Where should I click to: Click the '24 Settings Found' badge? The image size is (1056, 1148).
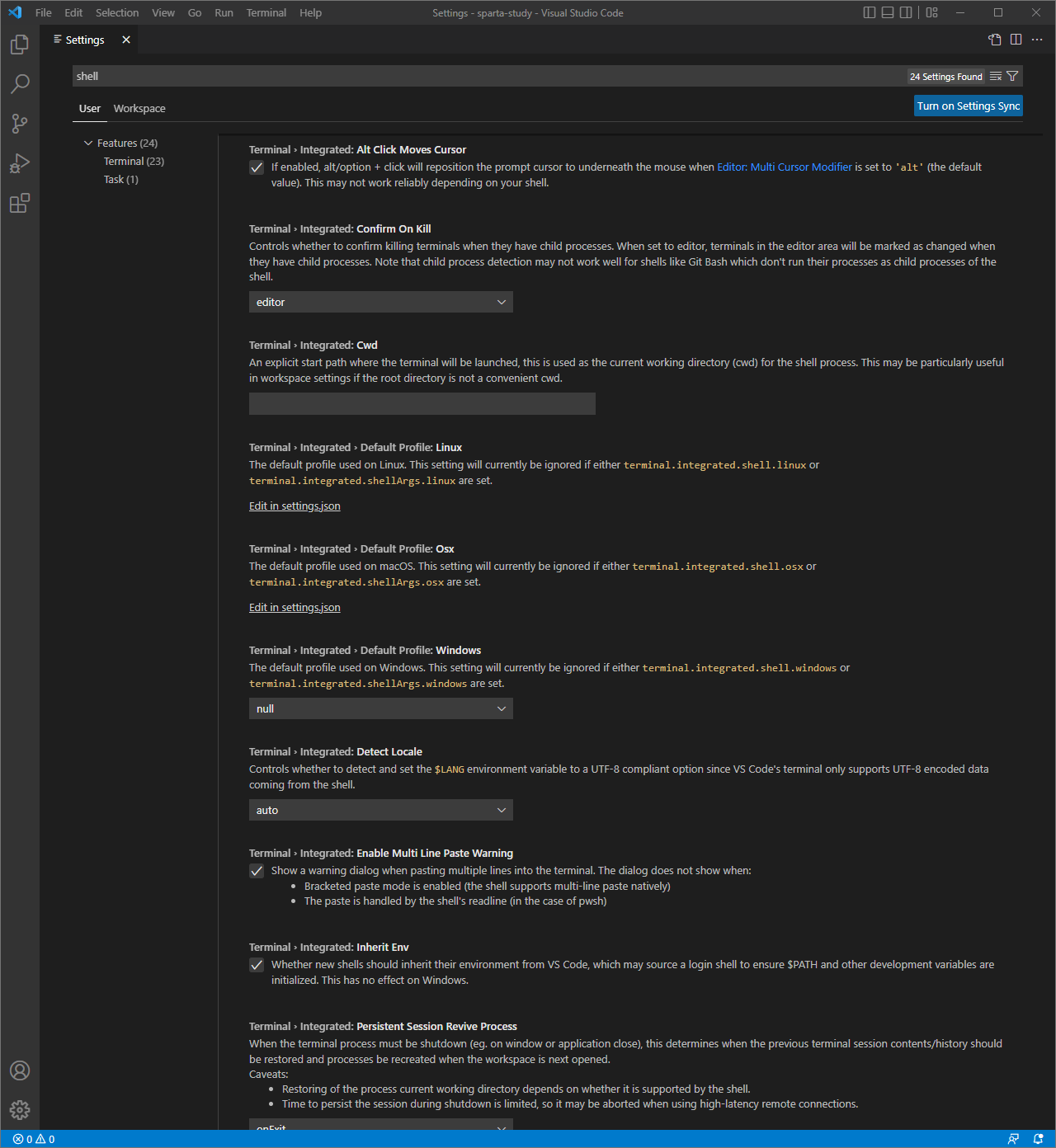(x=946, y=77)
